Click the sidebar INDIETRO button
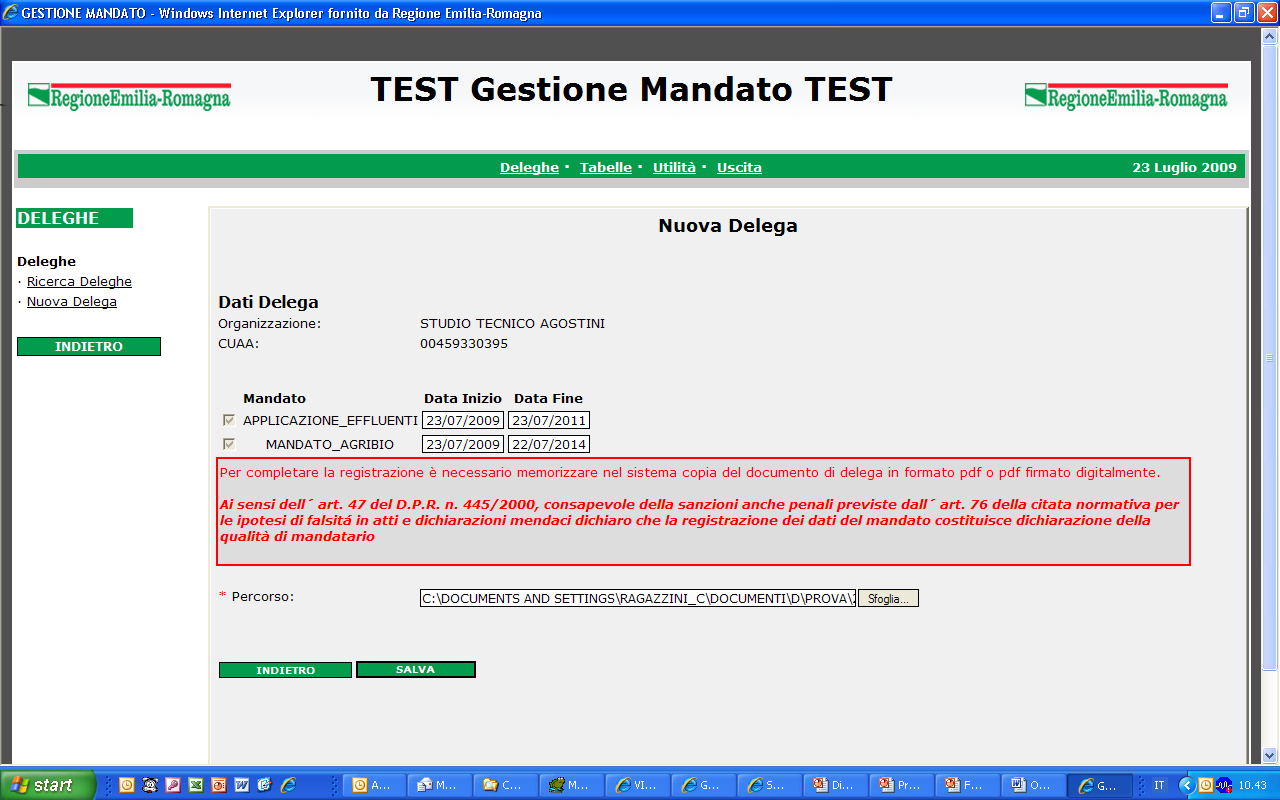 [x=89, y=346]
